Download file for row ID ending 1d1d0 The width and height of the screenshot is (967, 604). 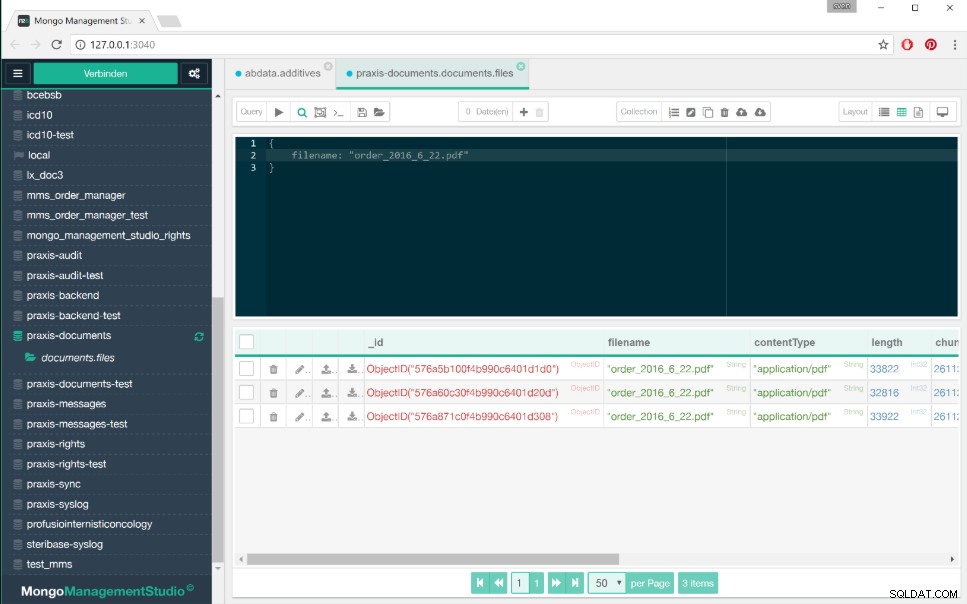(x=352, y=369)
